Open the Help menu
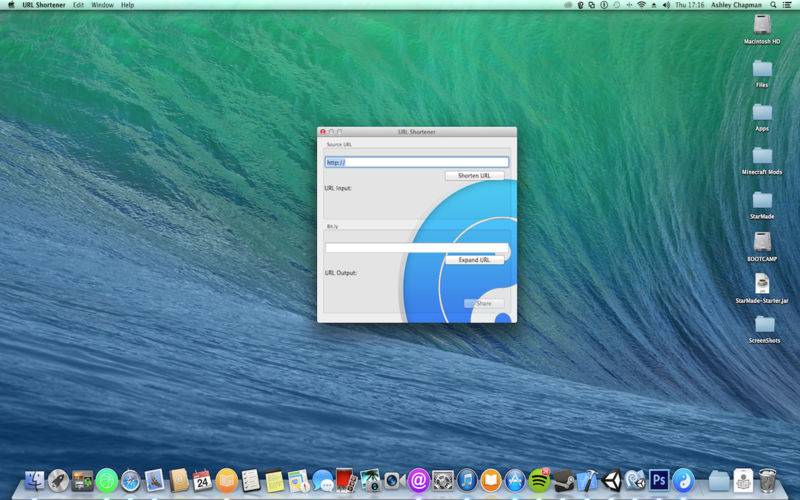 pyautogui.click(x=127, y=5)
